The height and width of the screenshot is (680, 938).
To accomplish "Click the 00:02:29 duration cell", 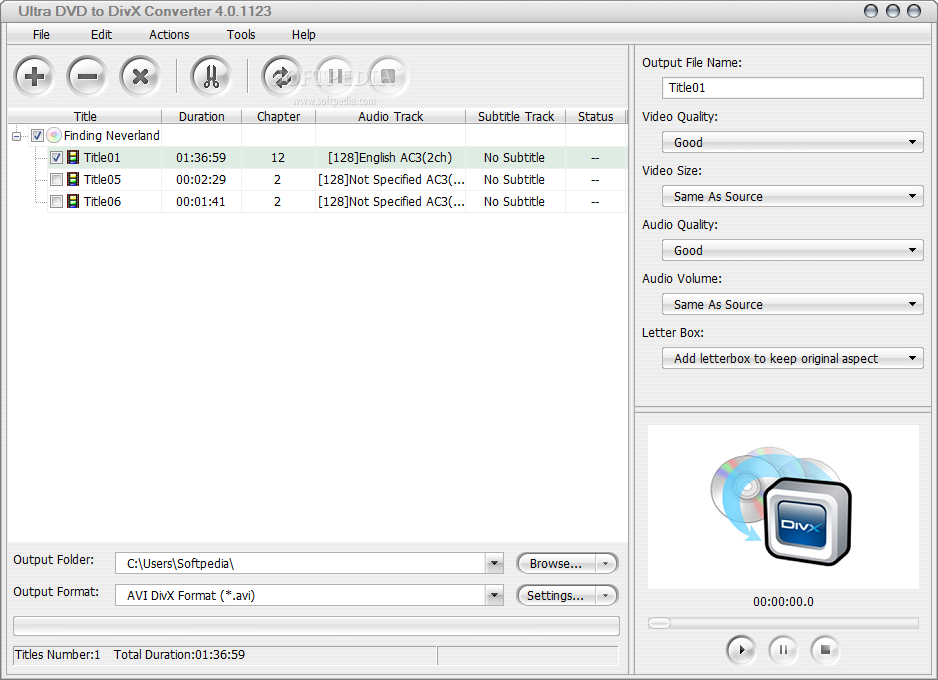I will (x=201, y=180).
